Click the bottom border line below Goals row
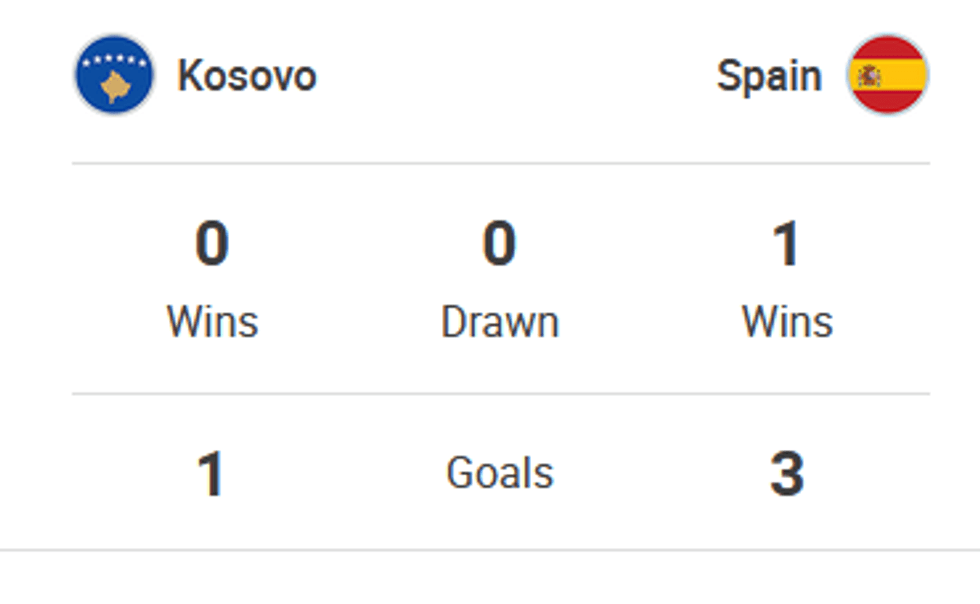Viewport: 980px width, 604px height. (x=490, y=550)
